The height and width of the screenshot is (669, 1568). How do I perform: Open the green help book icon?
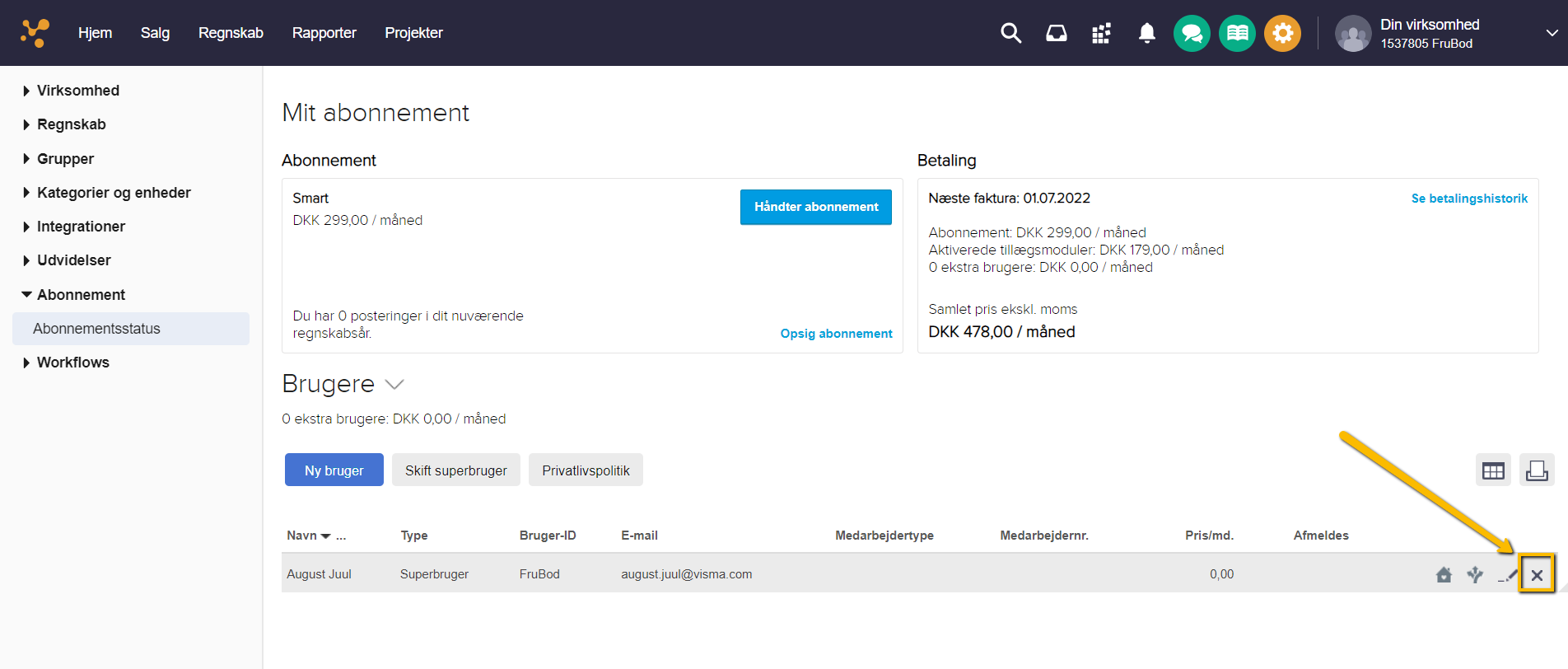pyautogui.click(x=1237, y=34)
